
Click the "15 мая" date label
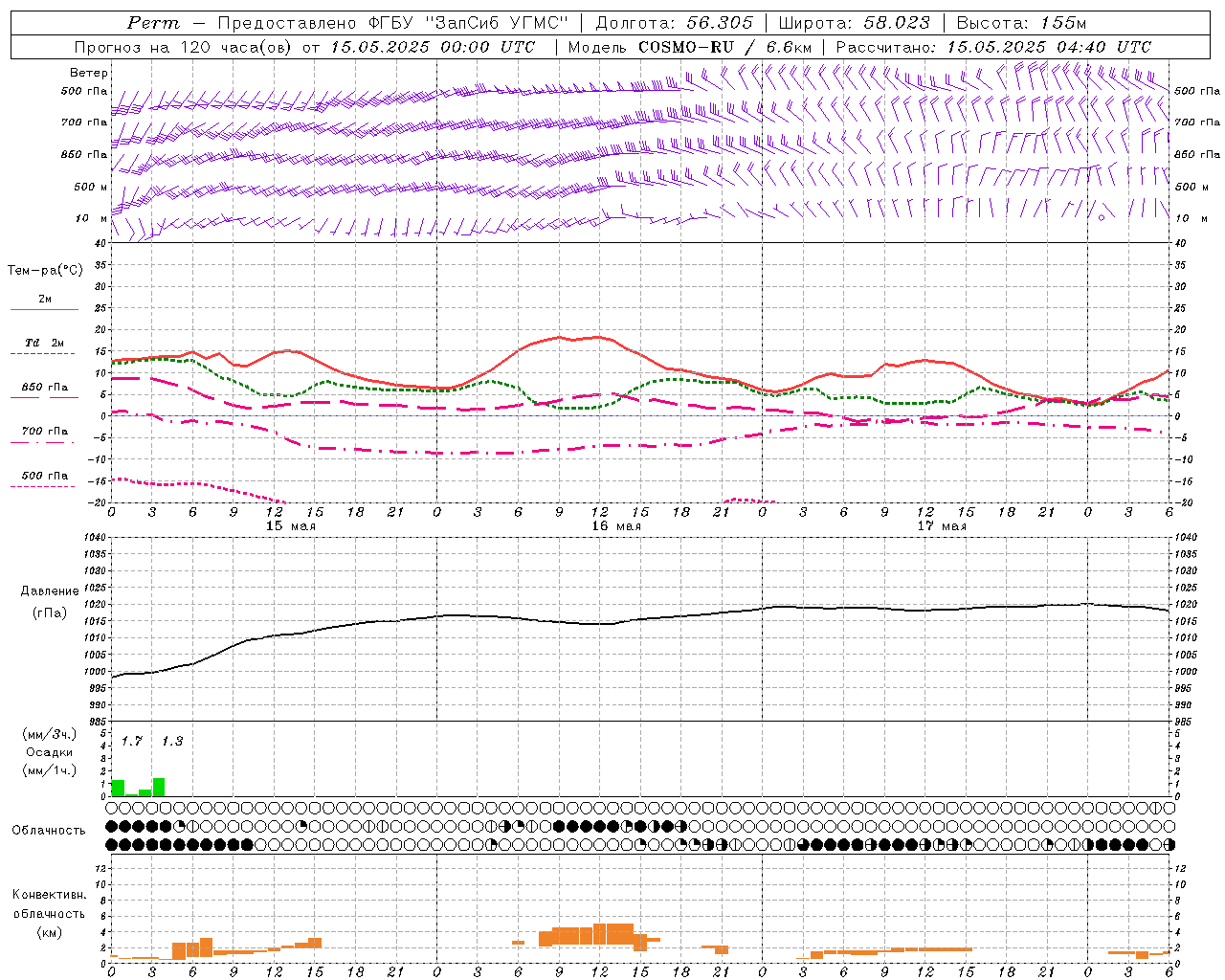[x=290, y=526]
